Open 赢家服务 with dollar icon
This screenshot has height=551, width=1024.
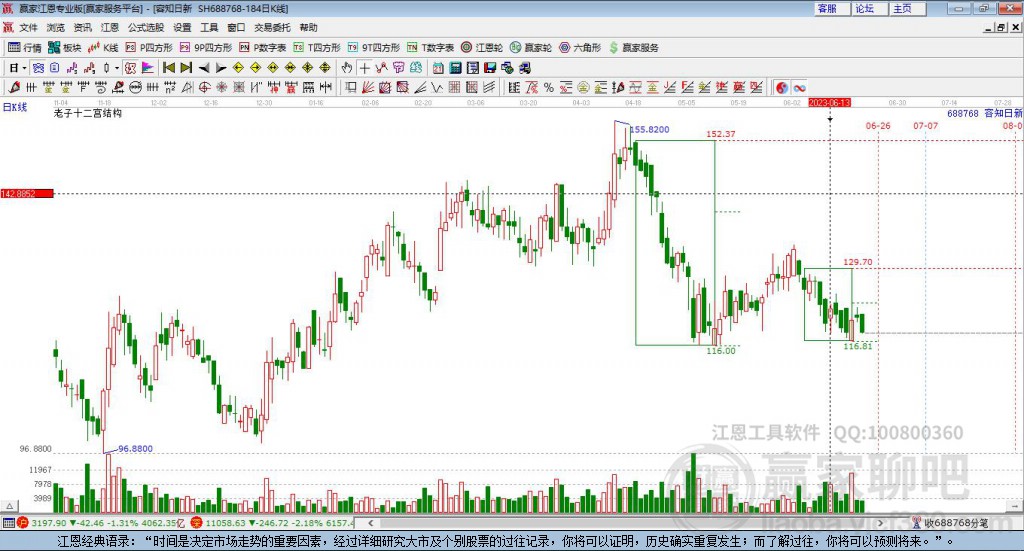(x=633, y=48)
